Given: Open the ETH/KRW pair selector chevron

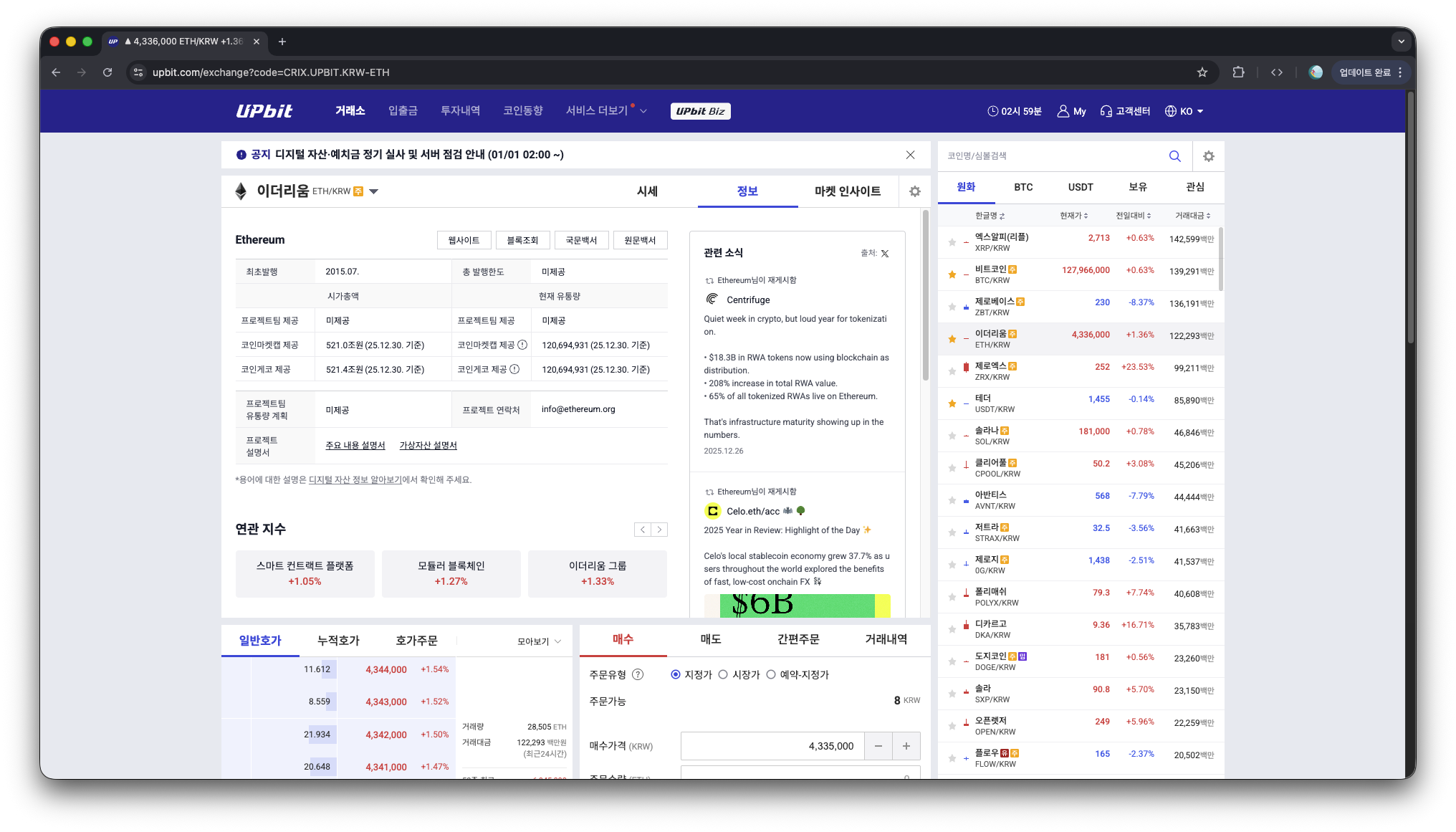Looking at the screenshot, I should click(x=373, y=191).
